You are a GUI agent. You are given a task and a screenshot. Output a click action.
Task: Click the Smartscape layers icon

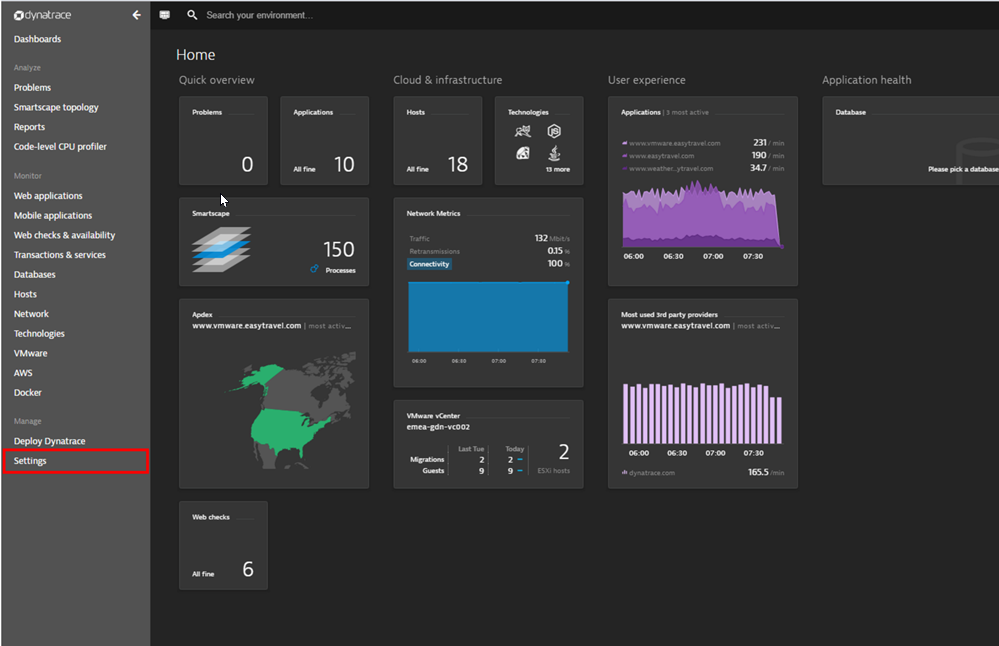coord(221,249)
